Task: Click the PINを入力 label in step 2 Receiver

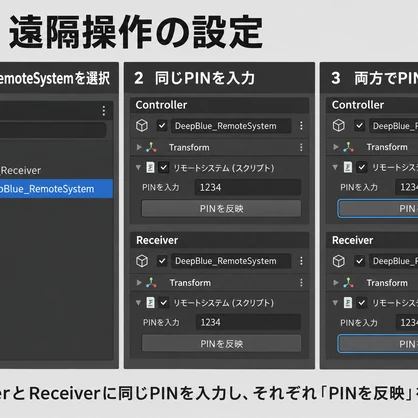Action: [x=161, y=322]
